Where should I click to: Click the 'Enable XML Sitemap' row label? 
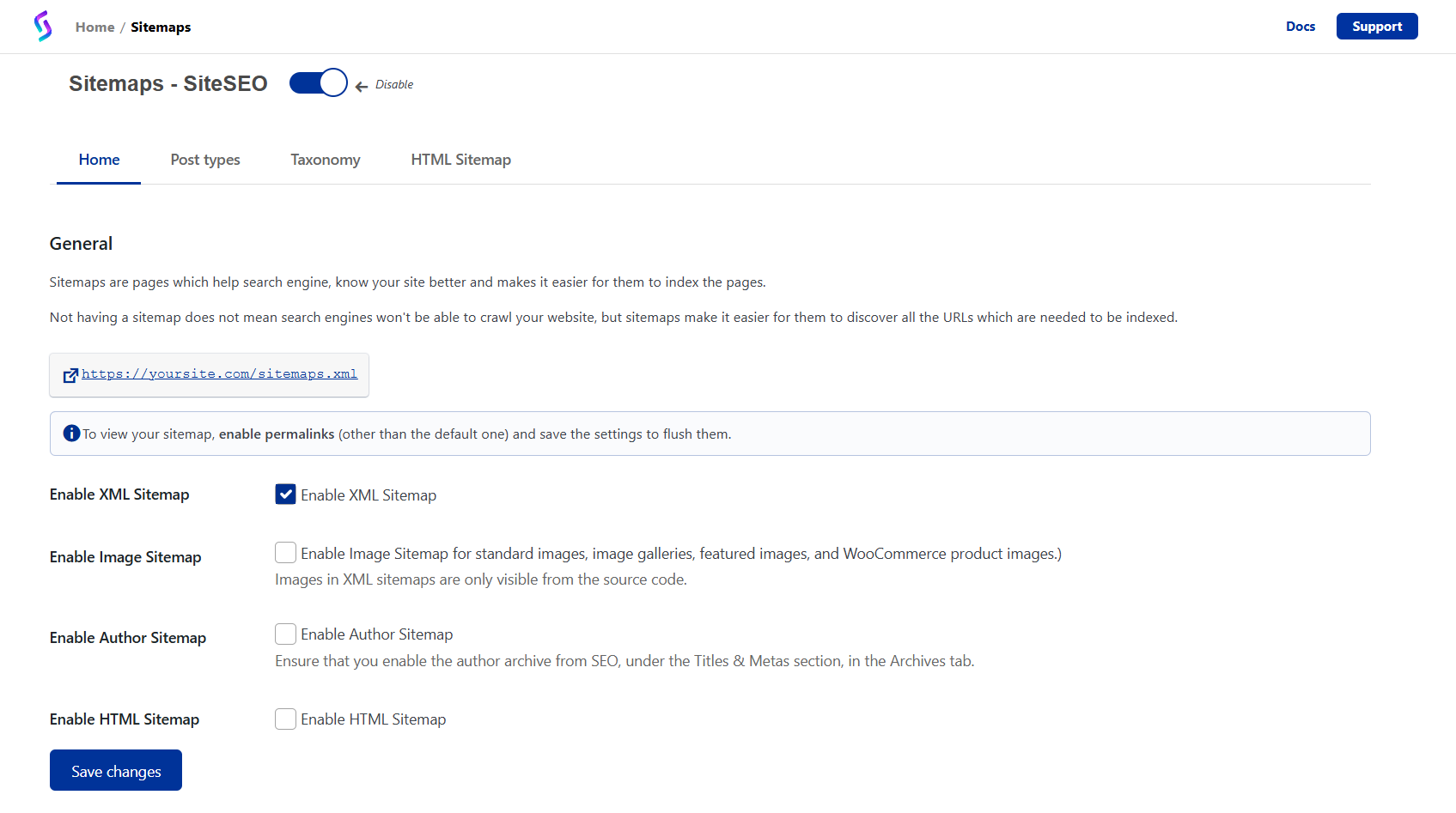coord(119,494)
